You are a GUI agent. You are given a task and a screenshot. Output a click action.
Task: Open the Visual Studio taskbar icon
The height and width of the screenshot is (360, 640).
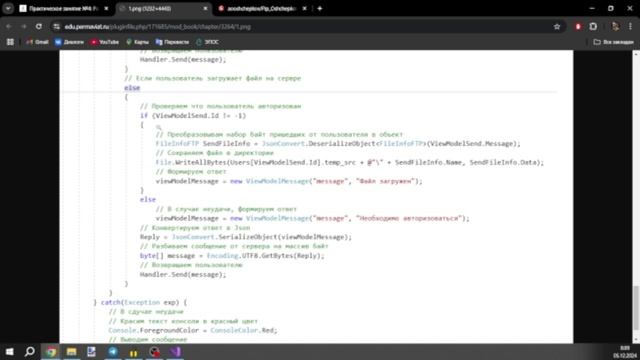click(x=175, y=351)
